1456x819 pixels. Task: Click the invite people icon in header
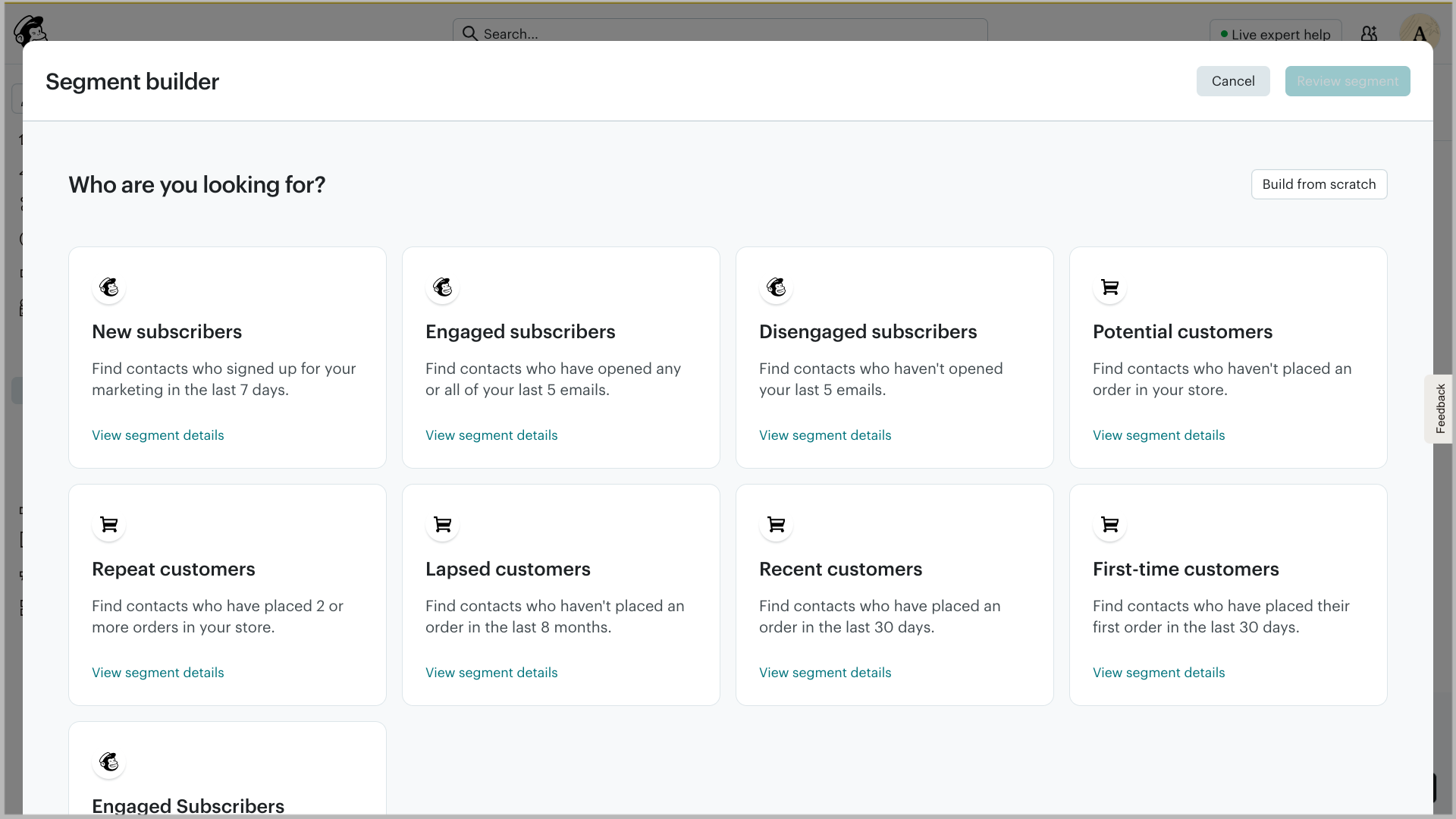click(1369, 33)
